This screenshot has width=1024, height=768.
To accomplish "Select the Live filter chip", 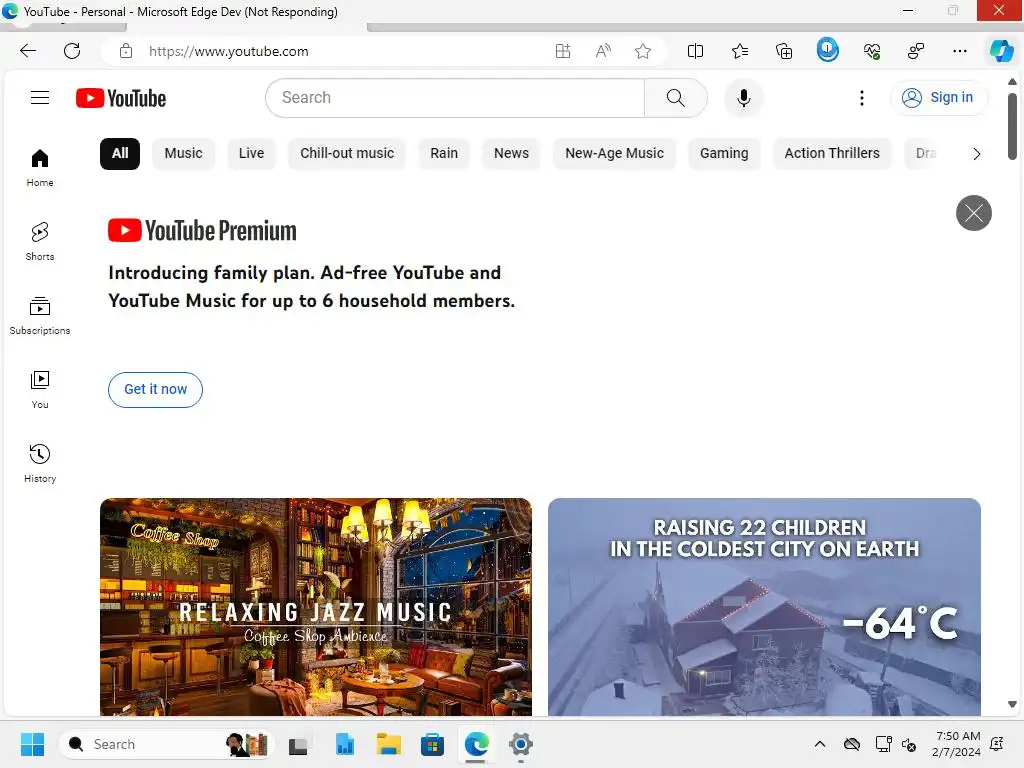I will (x=251, y=153).
